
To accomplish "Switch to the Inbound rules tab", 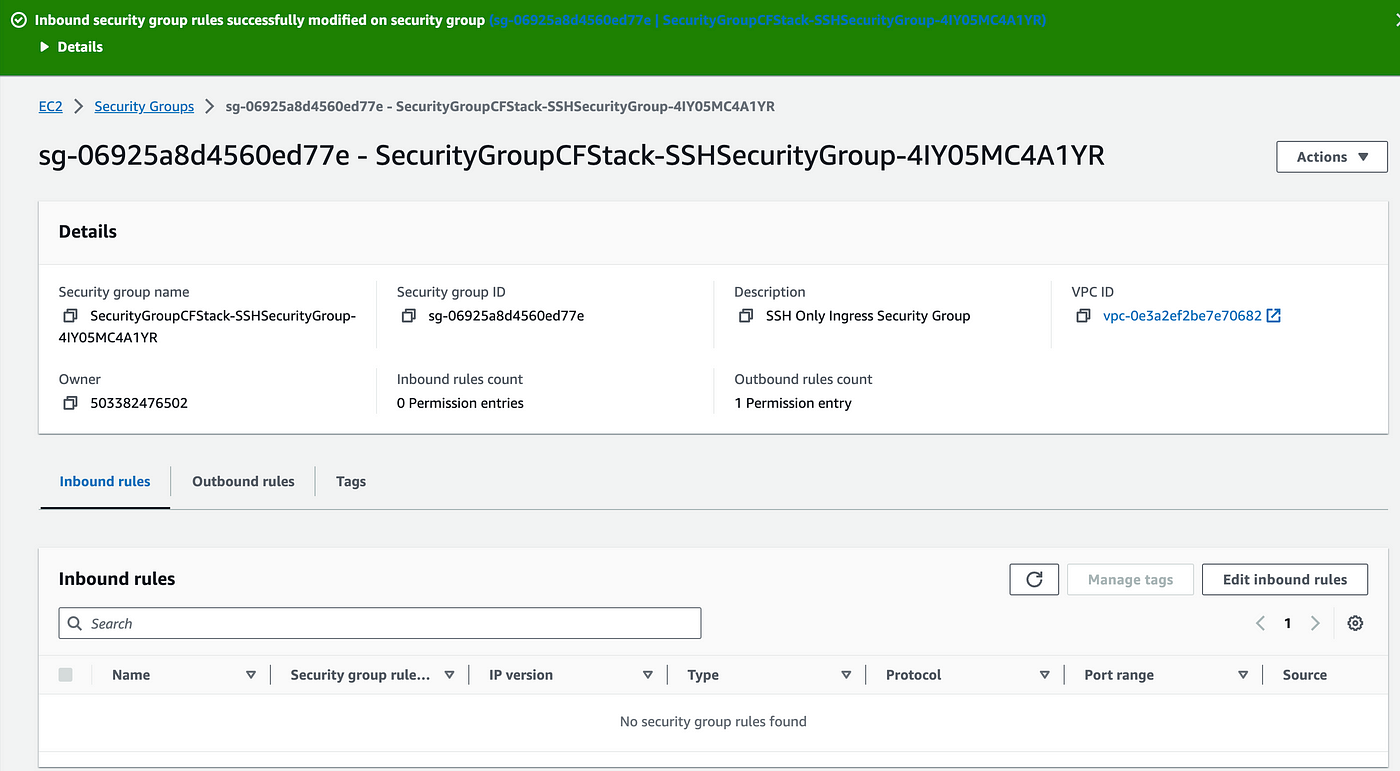I will (x=105, y=481).
